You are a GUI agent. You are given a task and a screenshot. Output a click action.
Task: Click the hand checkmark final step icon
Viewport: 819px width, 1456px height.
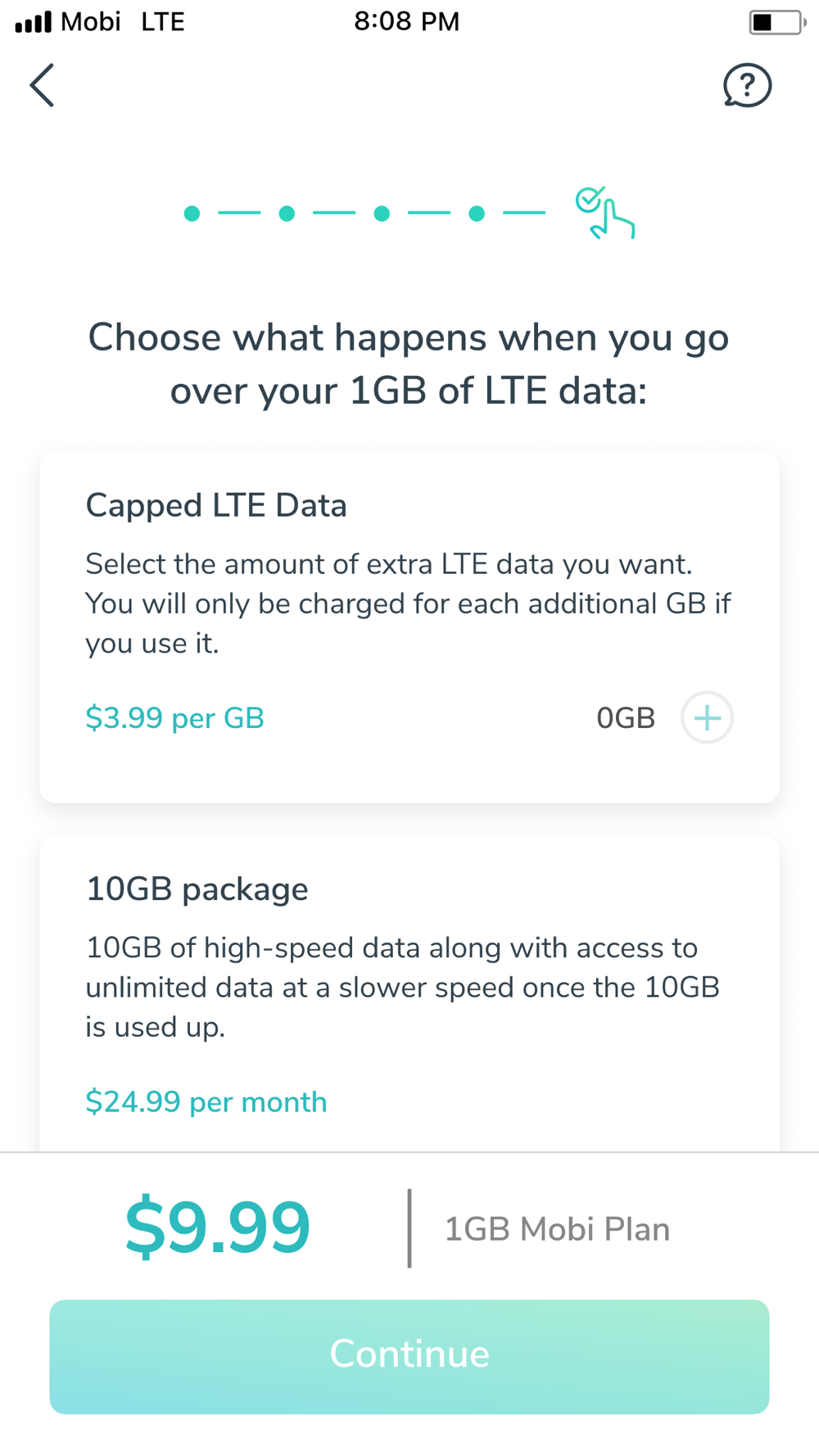coord(604,213)
